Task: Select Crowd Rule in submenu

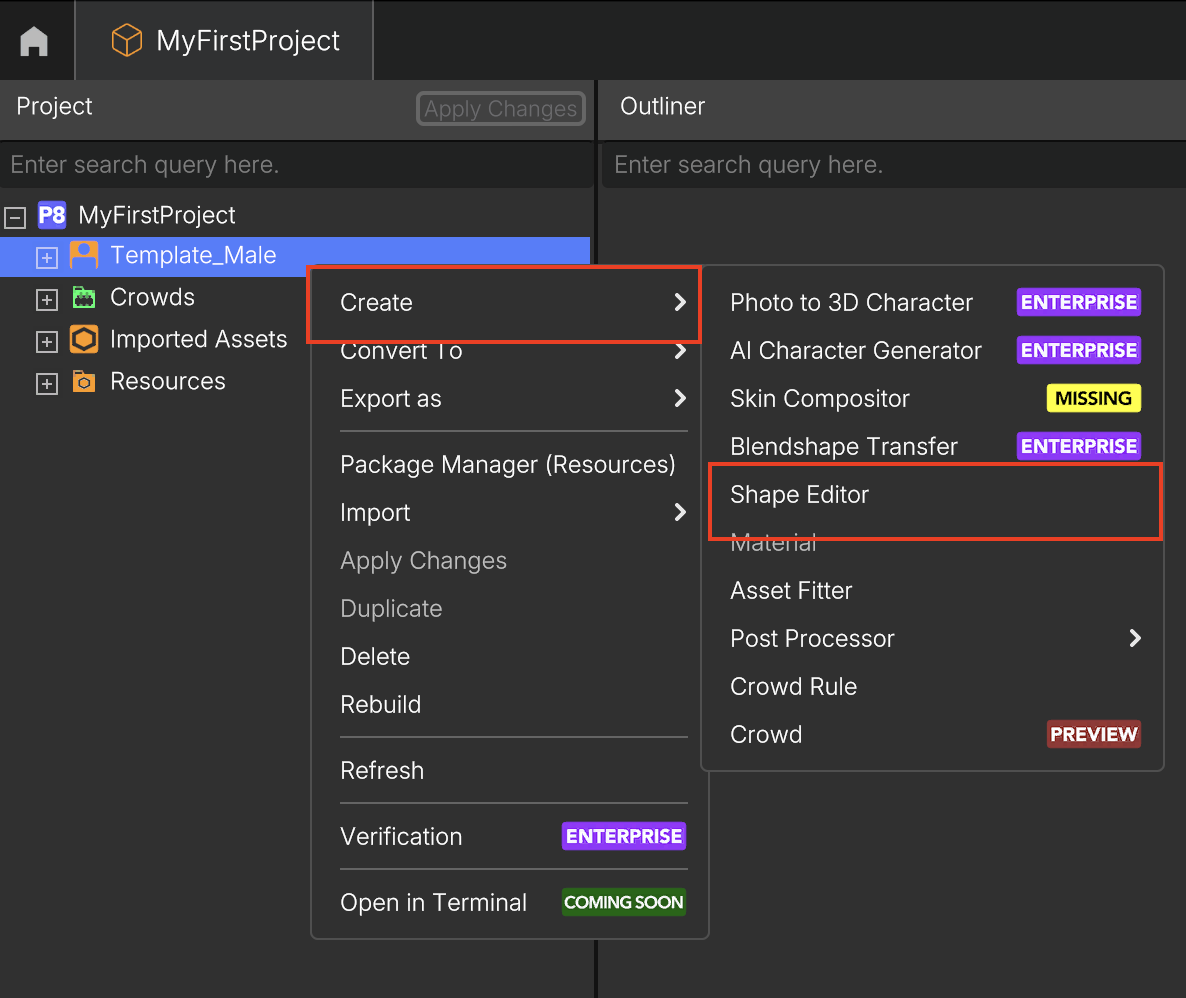Action: 932,686
